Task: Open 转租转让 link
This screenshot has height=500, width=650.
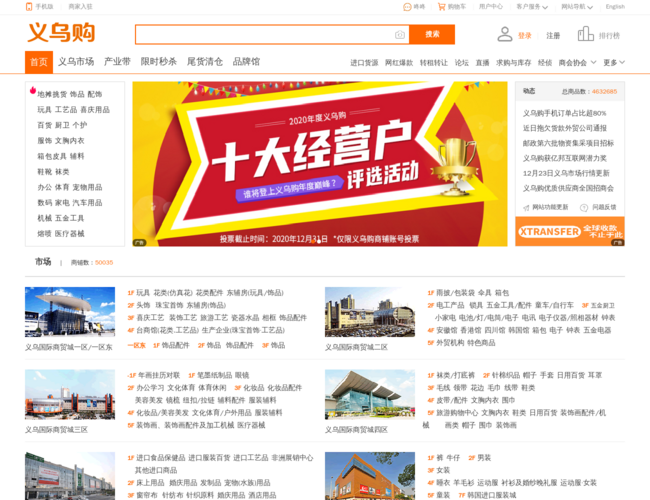Action: [x=434, y=63]
